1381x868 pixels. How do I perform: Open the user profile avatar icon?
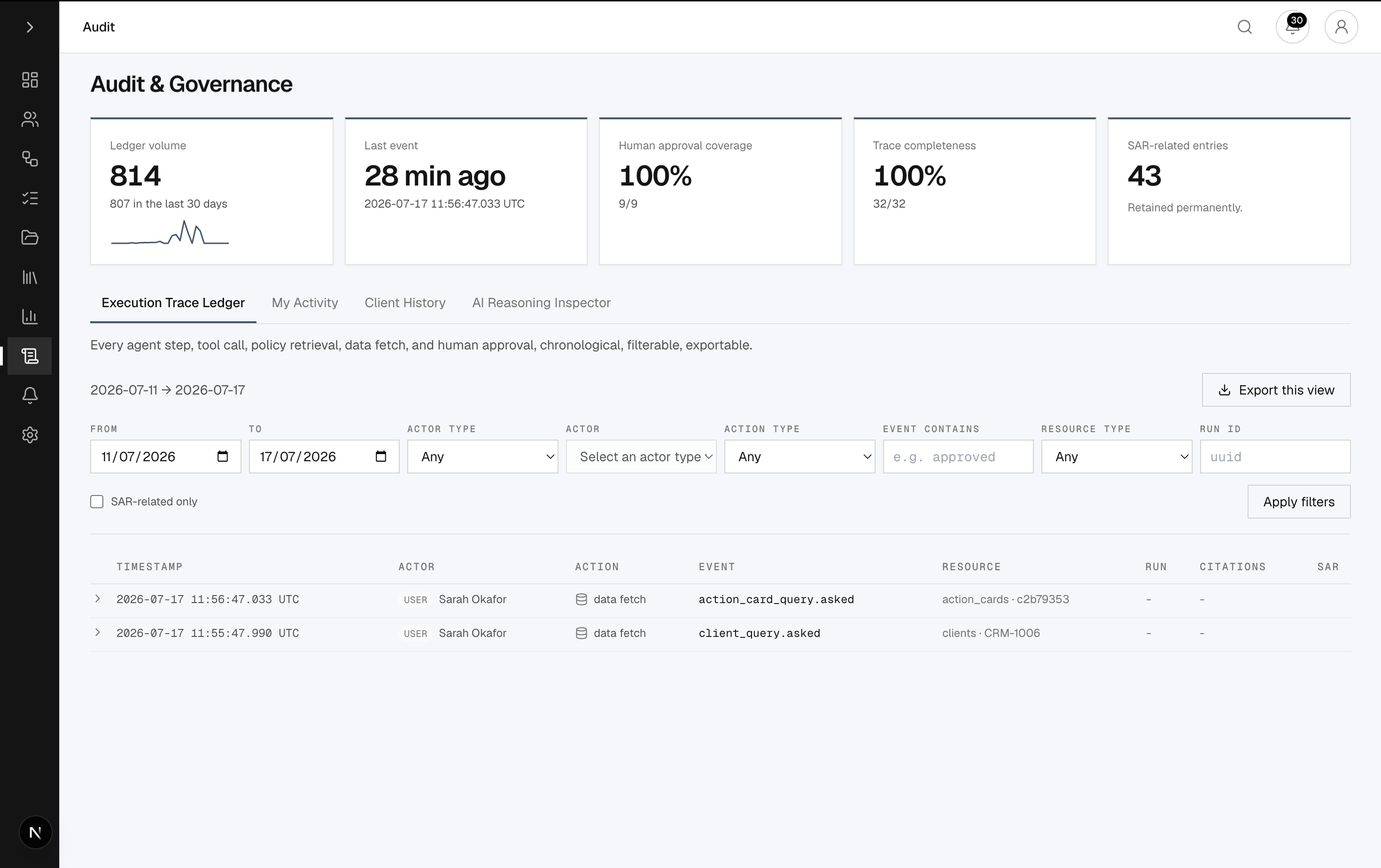click(x=1341, y=27)
